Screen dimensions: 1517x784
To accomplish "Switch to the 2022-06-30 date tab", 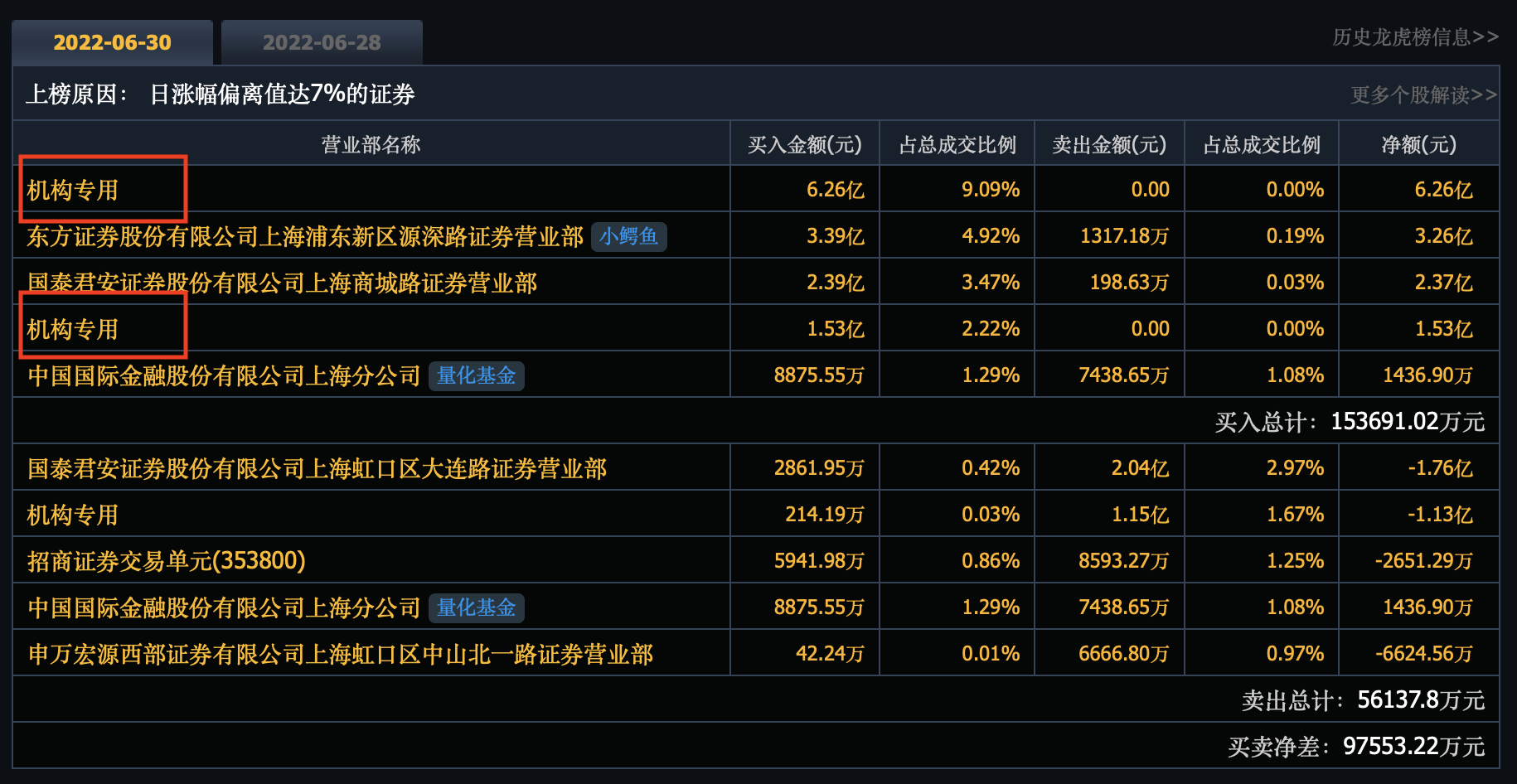I will click(x=112, y=42).
